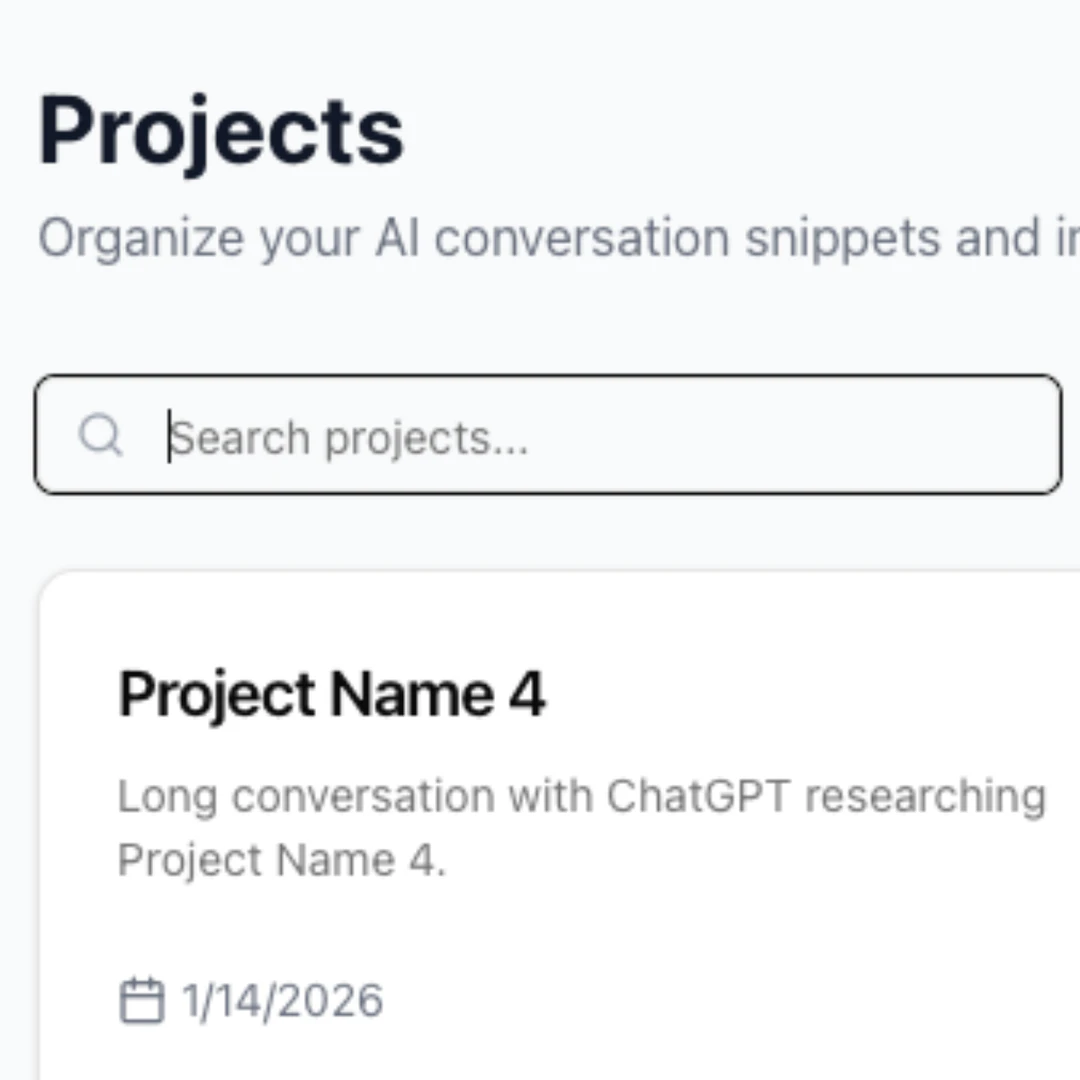The width and height of the screenshot is (1080, 1080).
Task: Click the Search projects placeholder text
Action: coord(350,436)
